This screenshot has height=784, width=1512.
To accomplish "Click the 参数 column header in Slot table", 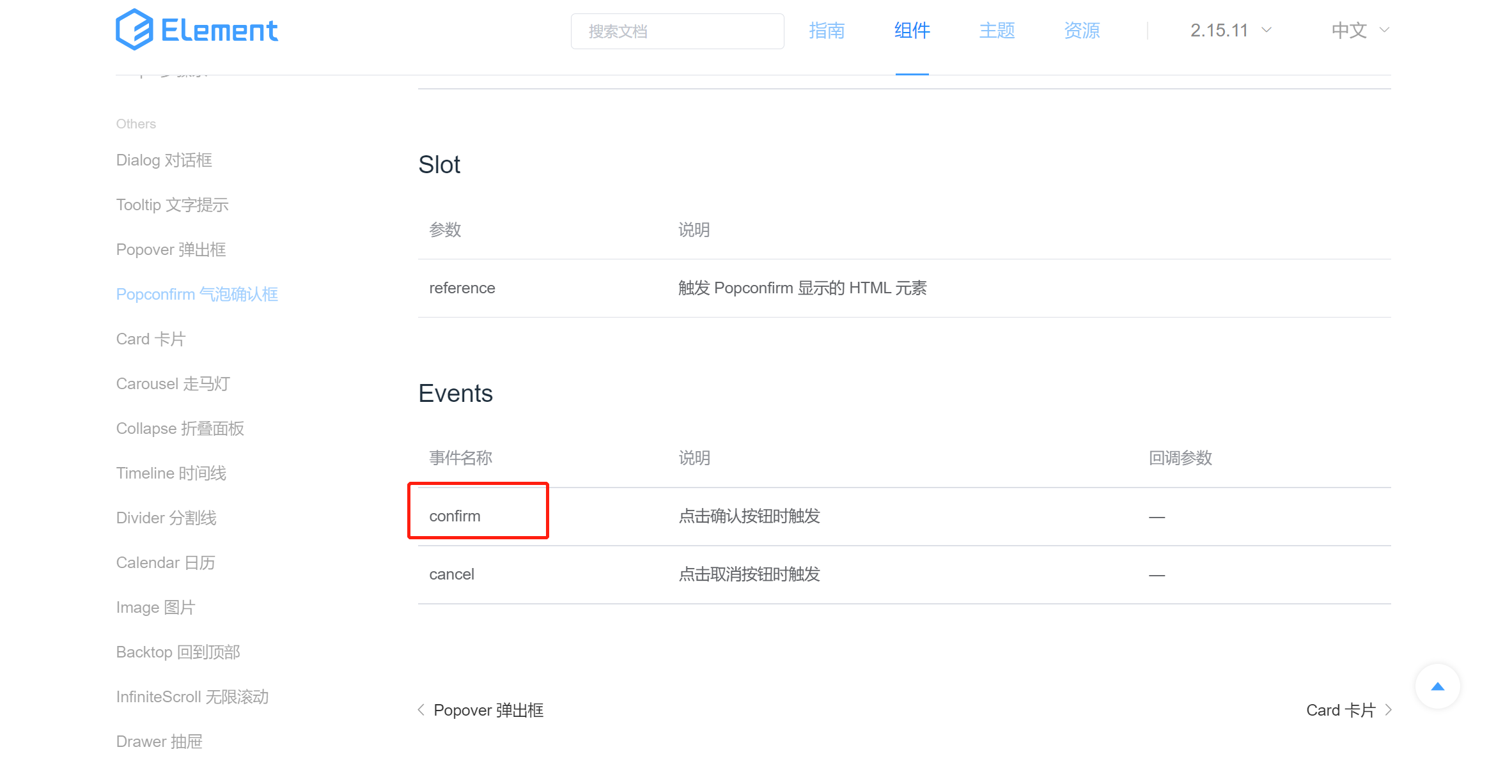I will point(445,230).
